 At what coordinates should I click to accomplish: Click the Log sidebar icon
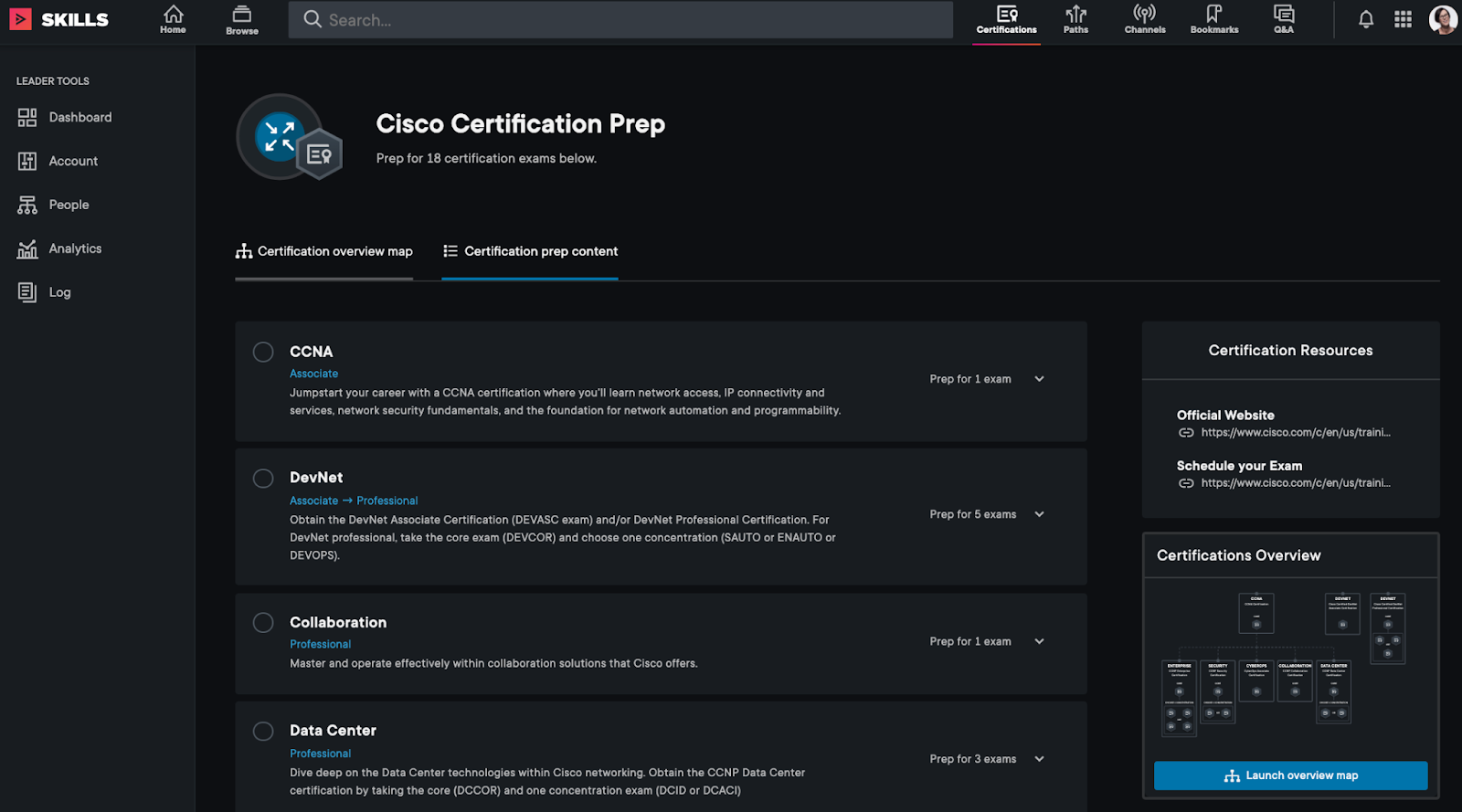(x=27, y=292)
